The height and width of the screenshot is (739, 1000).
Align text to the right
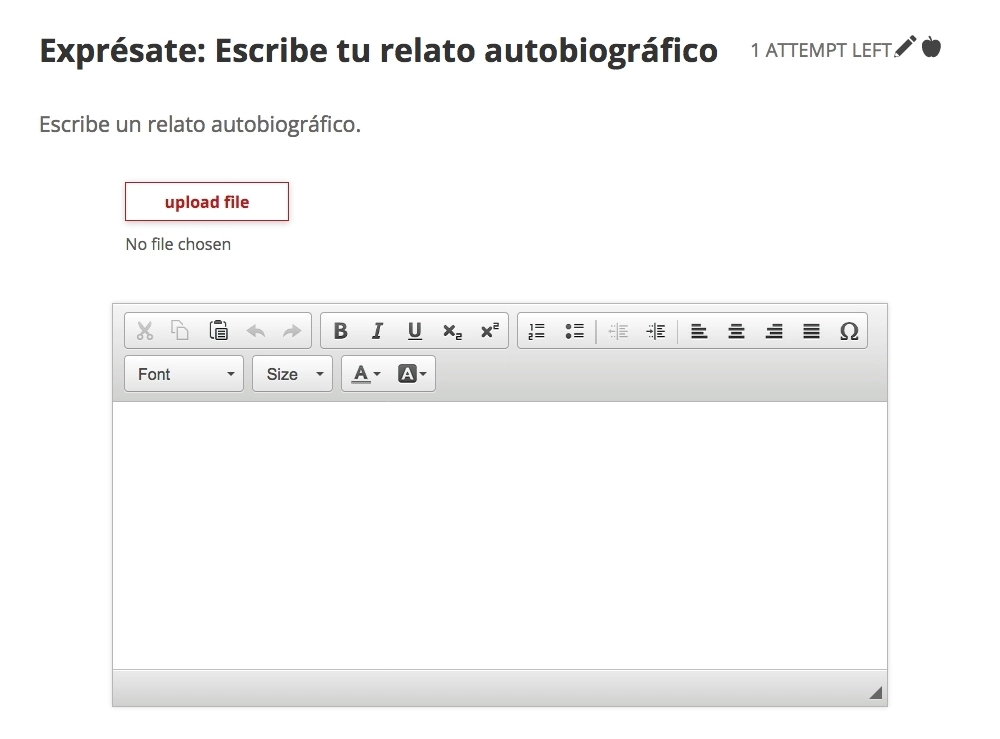(774, 331)
